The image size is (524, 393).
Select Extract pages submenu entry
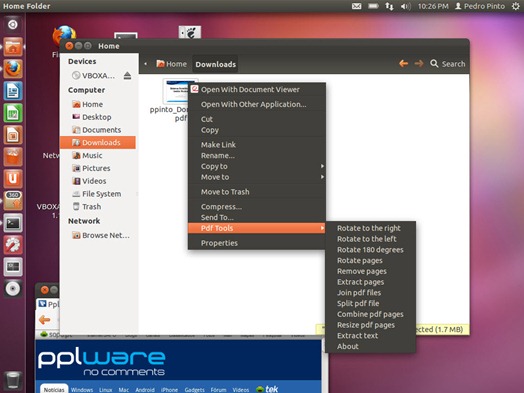click(370, 282)
